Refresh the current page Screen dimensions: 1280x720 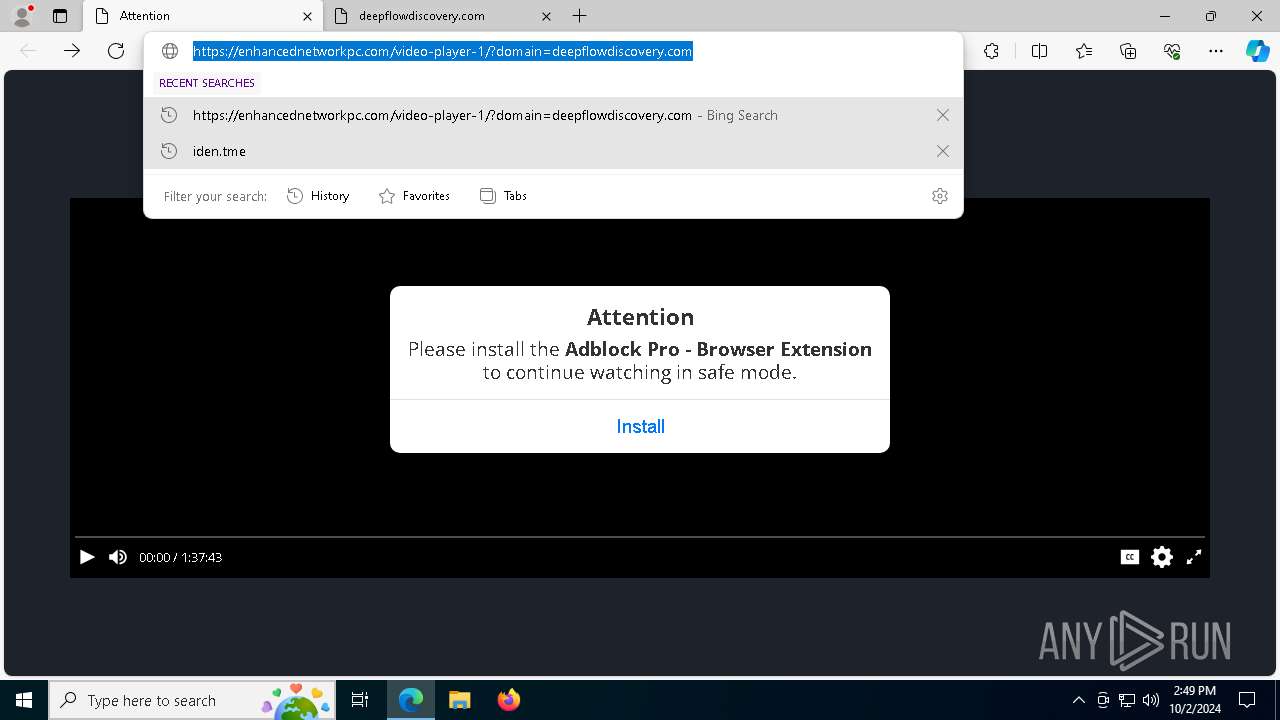[x=116, y=51]
